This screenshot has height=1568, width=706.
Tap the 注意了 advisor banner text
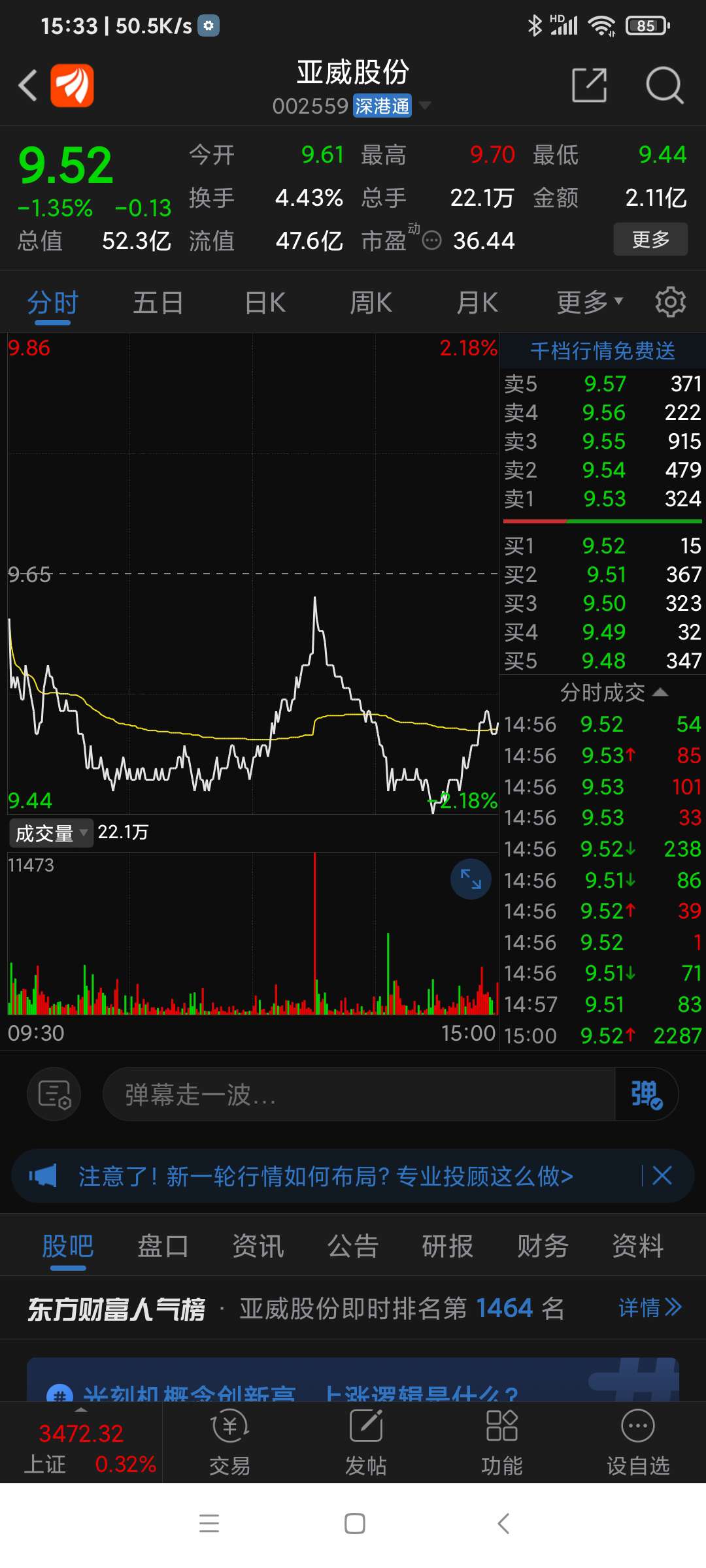pyautogui.click(x=326, y=1176)
